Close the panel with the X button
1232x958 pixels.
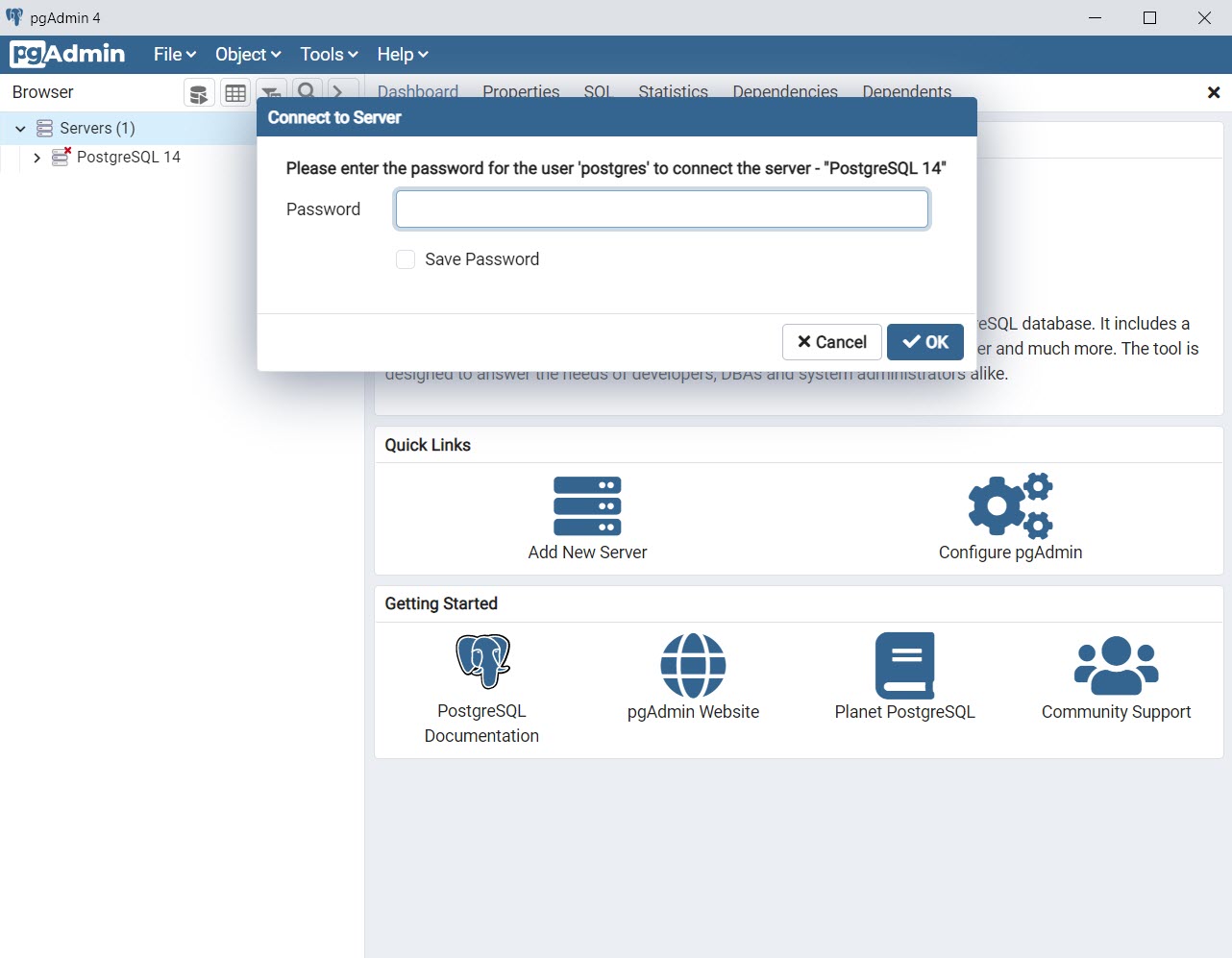pos(1213,92)
